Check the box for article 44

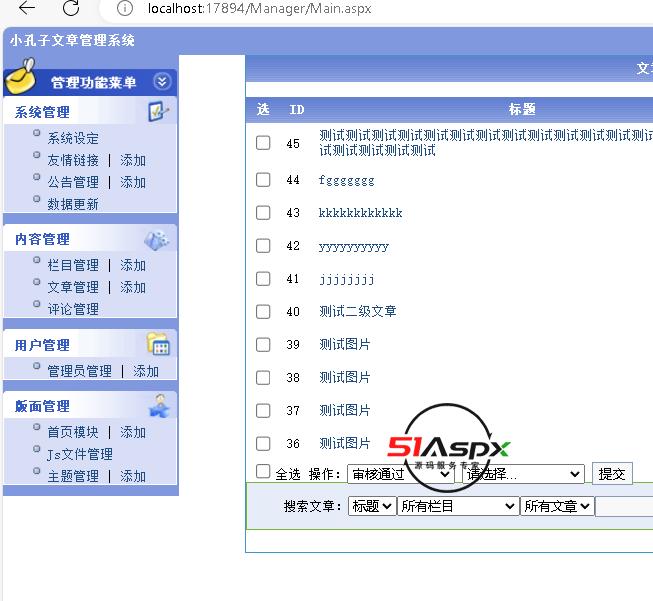(263, 180)
